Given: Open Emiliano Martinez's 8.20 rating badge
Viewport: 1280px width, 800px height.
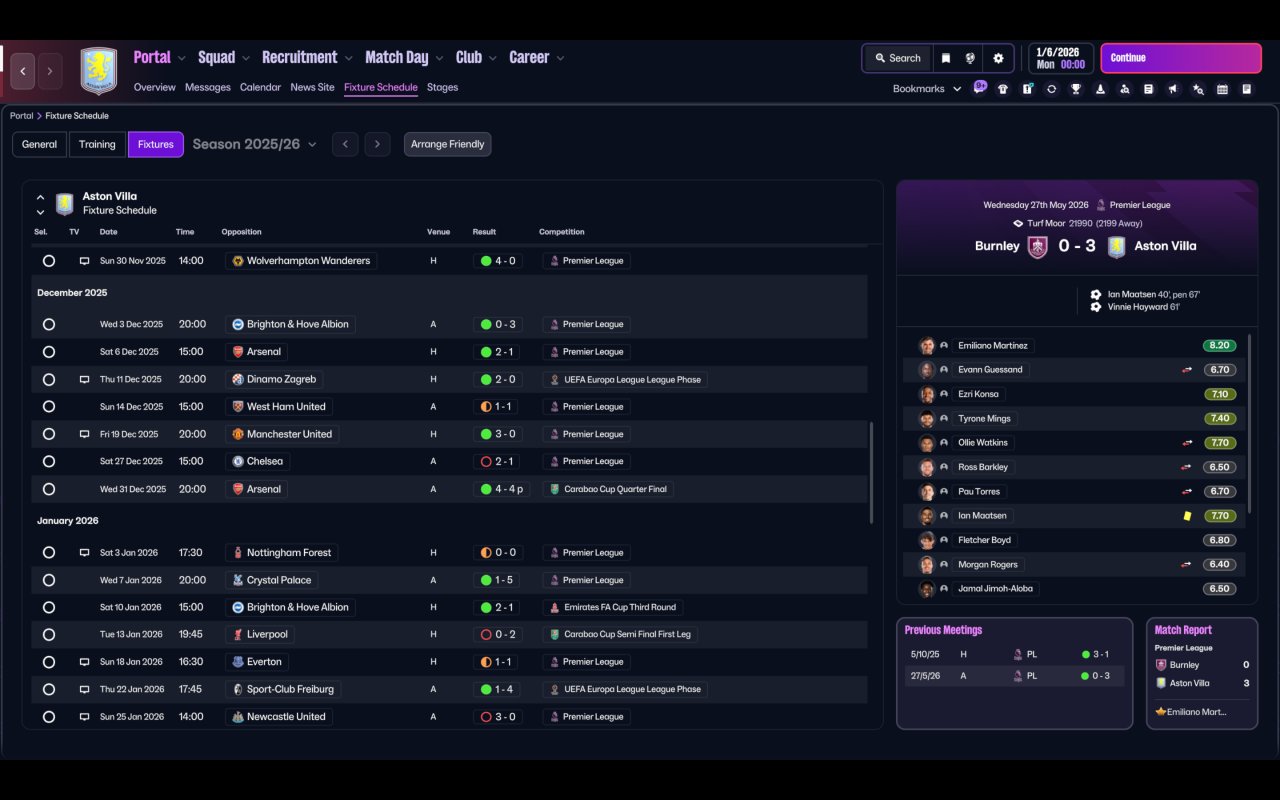Looking at the screenshot, I should (x=1220, y=346).
